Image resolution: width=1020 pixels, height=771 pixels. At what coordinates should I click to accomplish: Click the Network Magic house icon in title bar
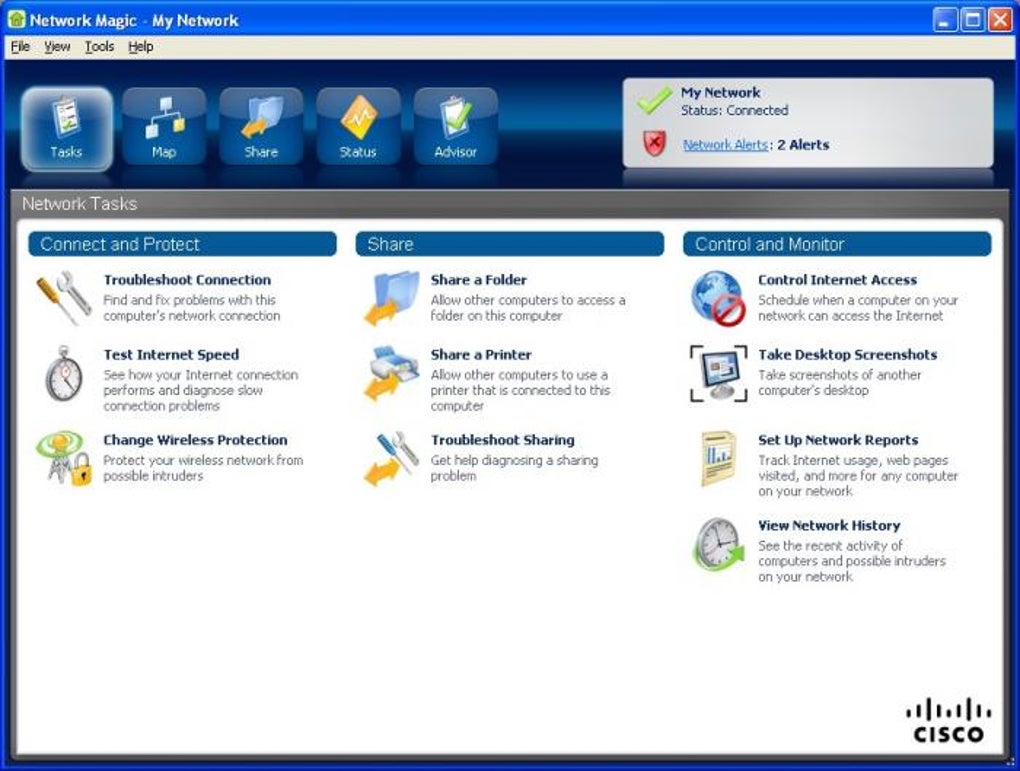click(16, 20)
